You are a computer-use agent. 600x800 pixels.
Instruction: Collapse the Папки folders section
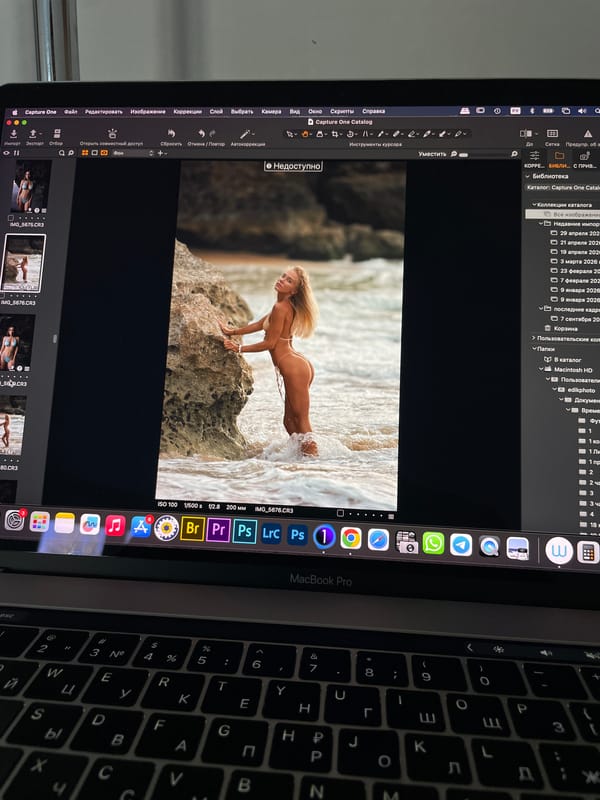pos(534,348)
